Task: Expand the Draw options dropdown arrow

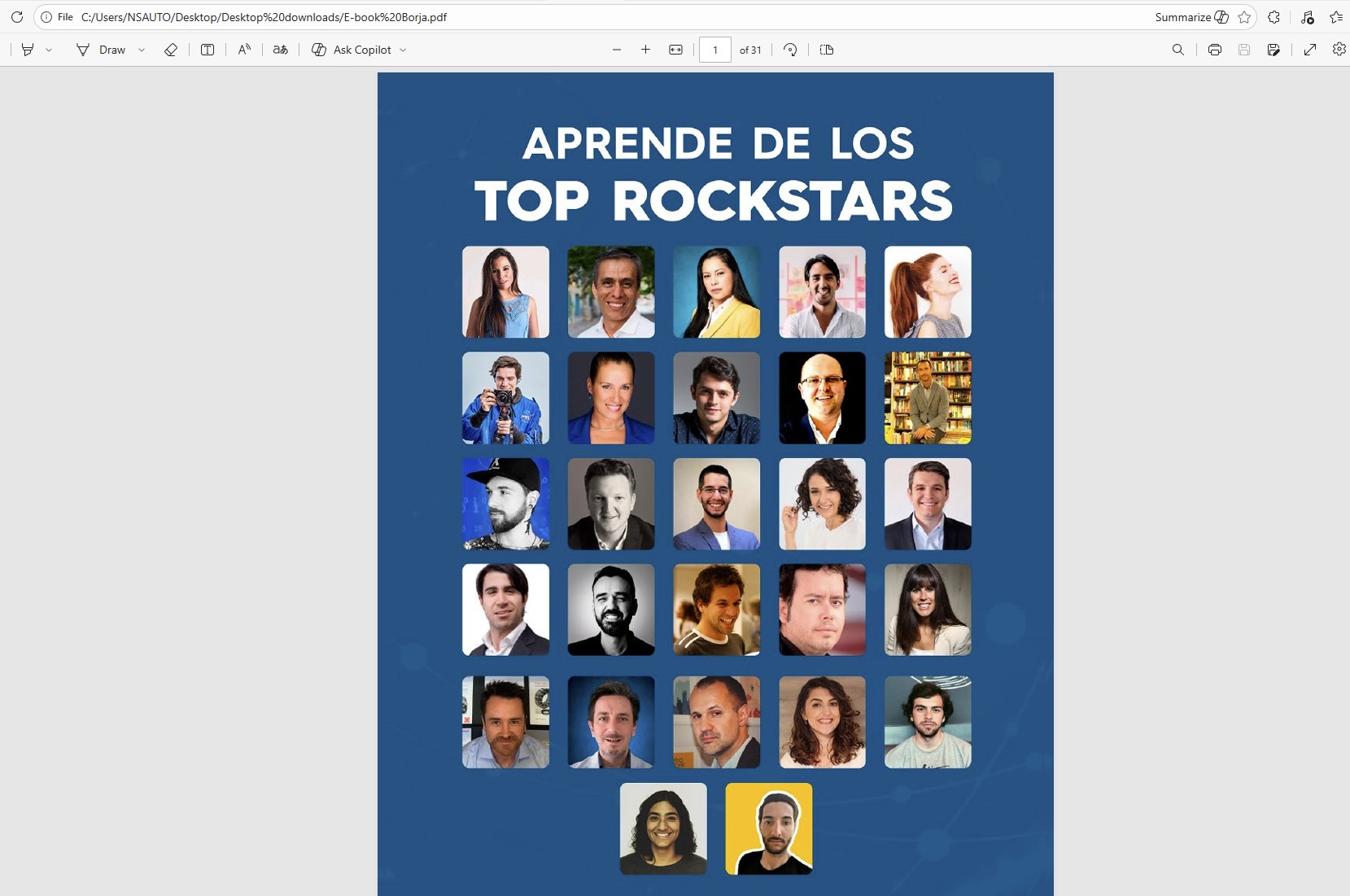Action: [x=142, y=50]
